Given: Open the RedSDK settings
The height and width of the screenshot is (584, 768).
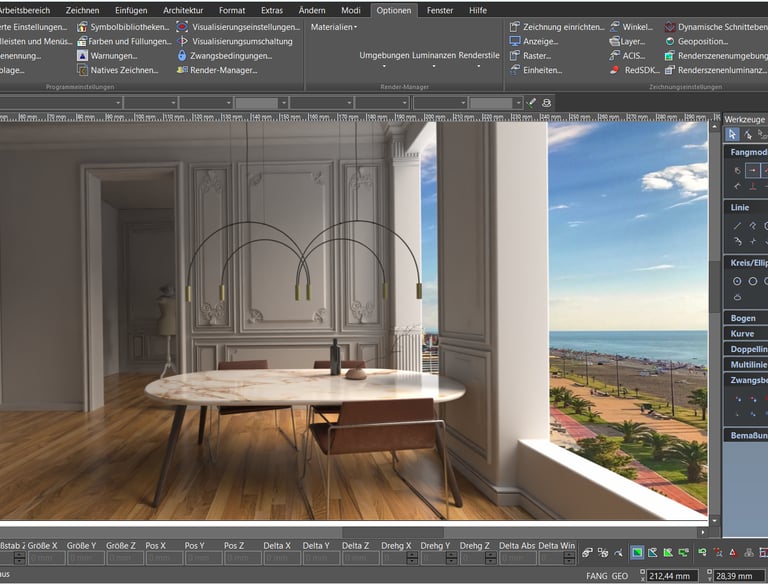Looking at the screenshot, I should pos(634,70).
